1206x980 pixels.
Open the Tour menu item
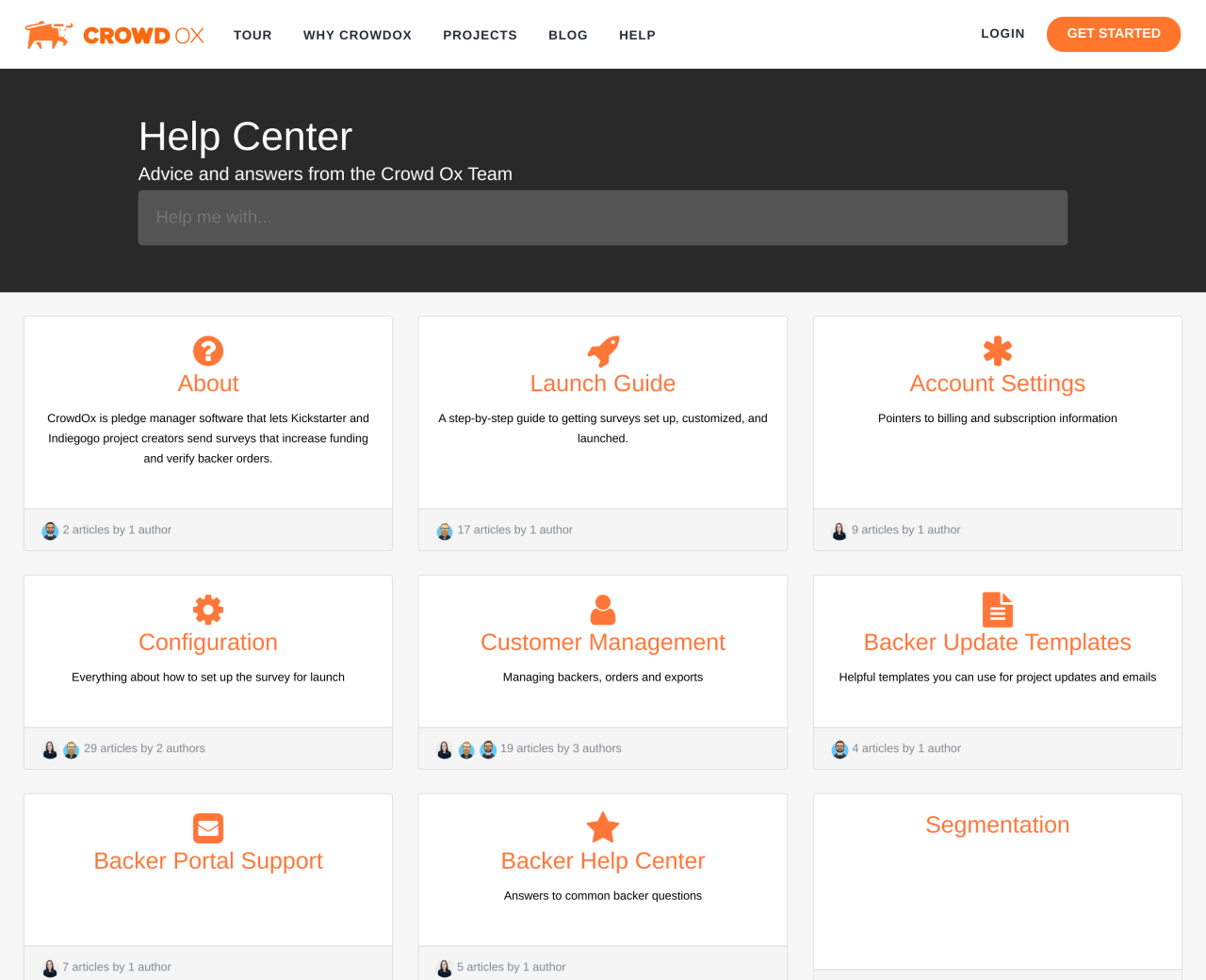253,35
